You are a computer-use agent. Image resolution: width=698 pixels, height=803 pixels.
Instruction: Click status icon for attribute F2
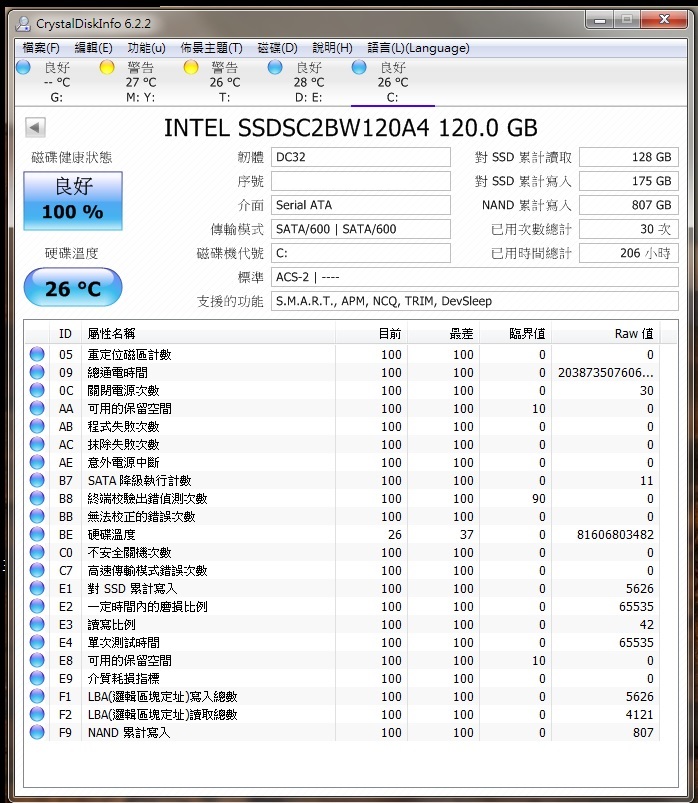coord(37,714)
